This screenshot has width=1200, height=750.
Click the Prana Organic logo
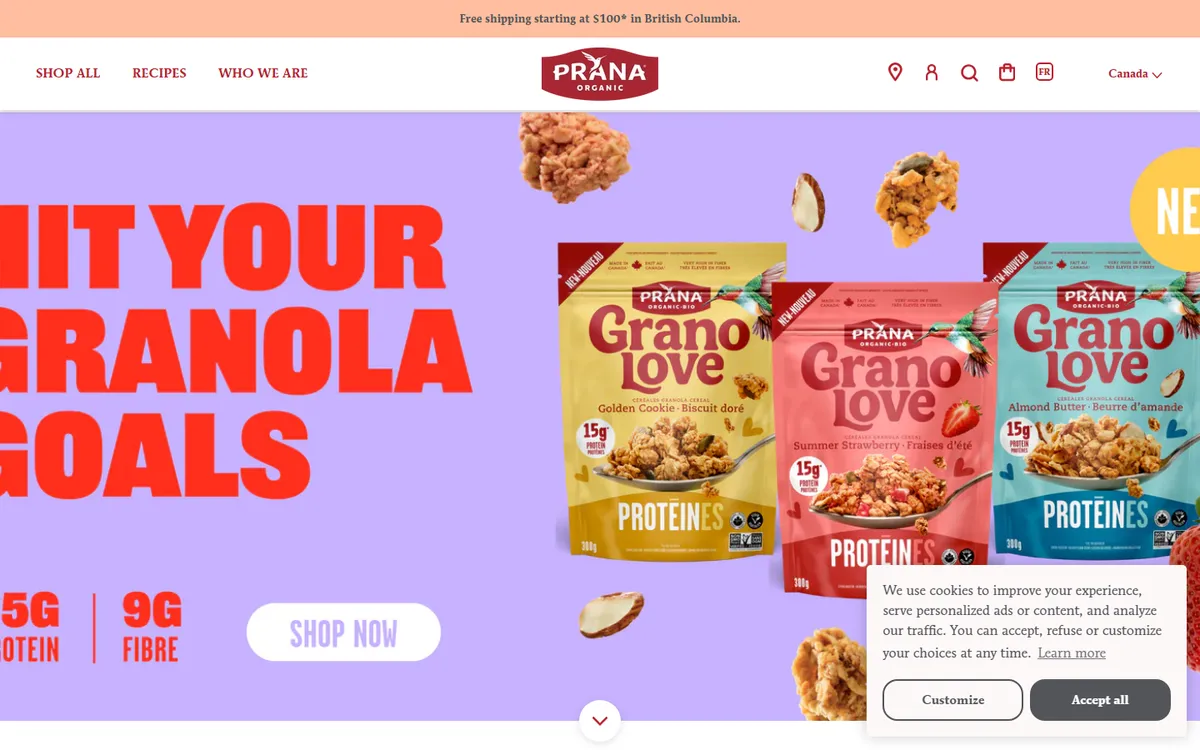click(600, 74)
